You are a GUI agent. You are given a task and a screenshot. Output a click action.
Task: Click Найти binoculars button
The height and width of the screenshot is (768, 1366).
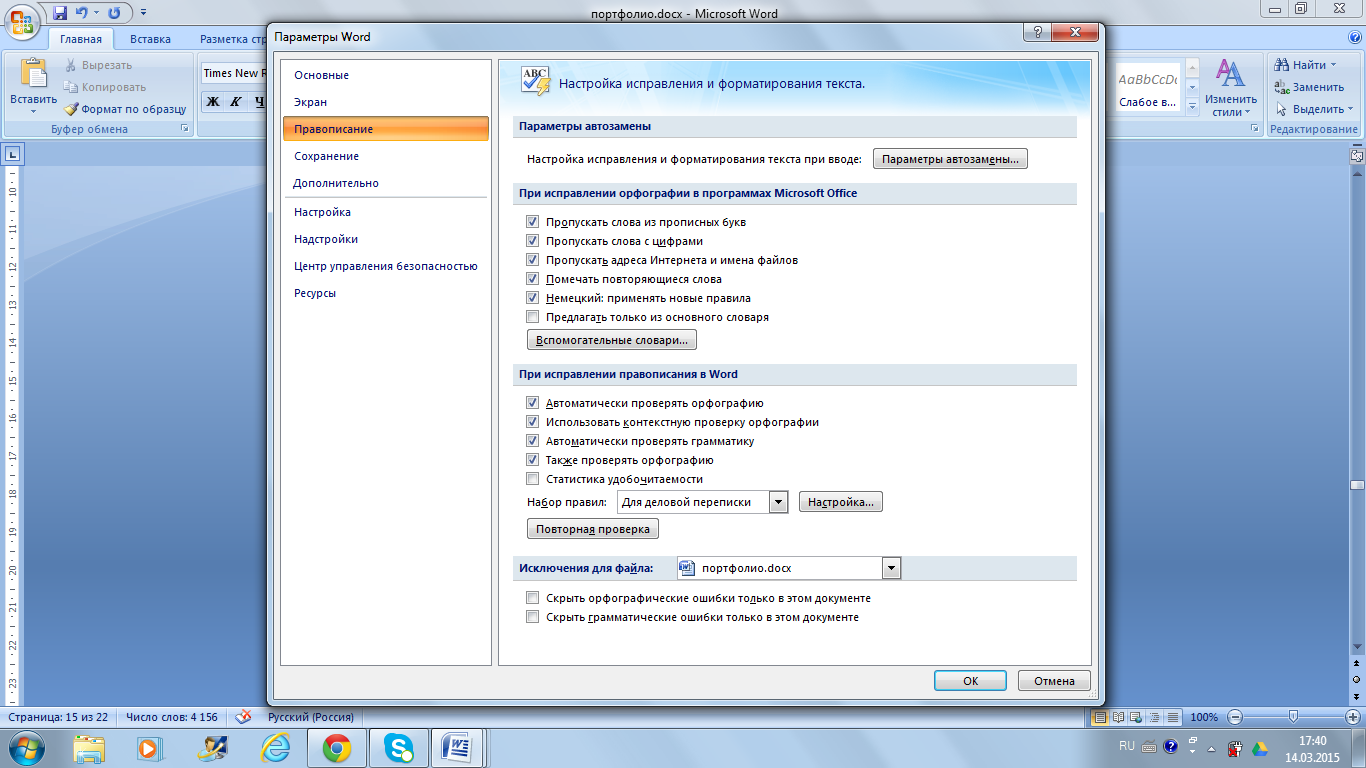pos(1306,65)
